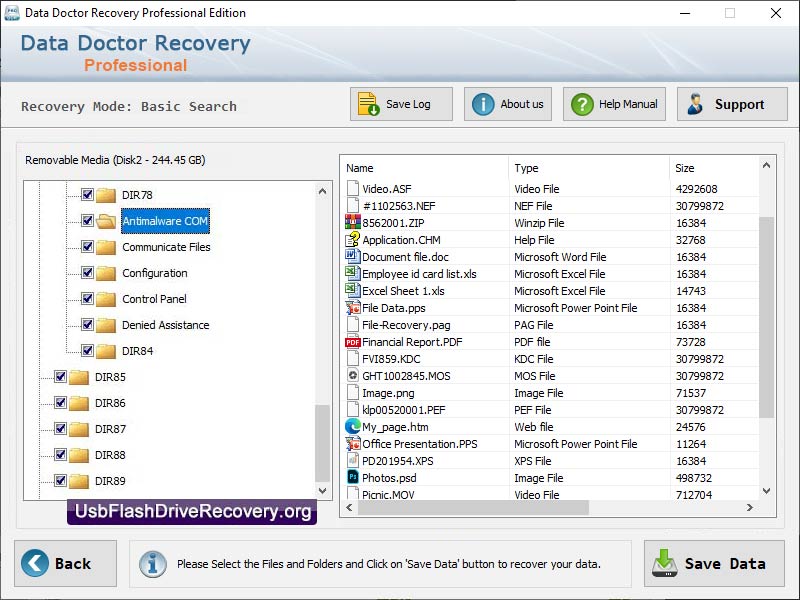Toggle the Communicate Files checkbox

point(85,247)
